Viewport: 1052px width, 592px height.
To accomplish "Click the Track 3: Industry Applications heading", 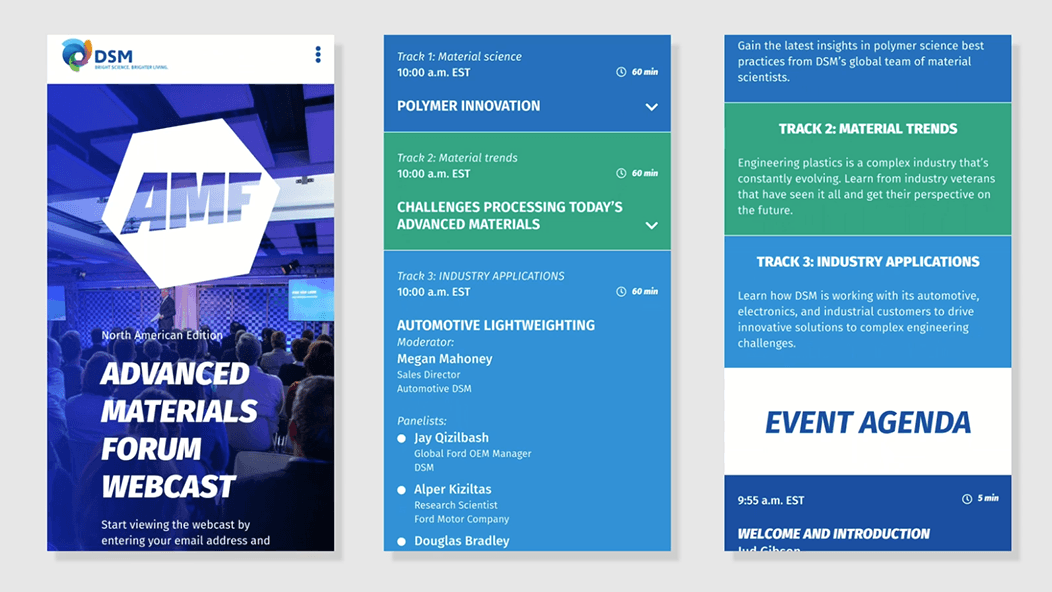I will [867, 262].
